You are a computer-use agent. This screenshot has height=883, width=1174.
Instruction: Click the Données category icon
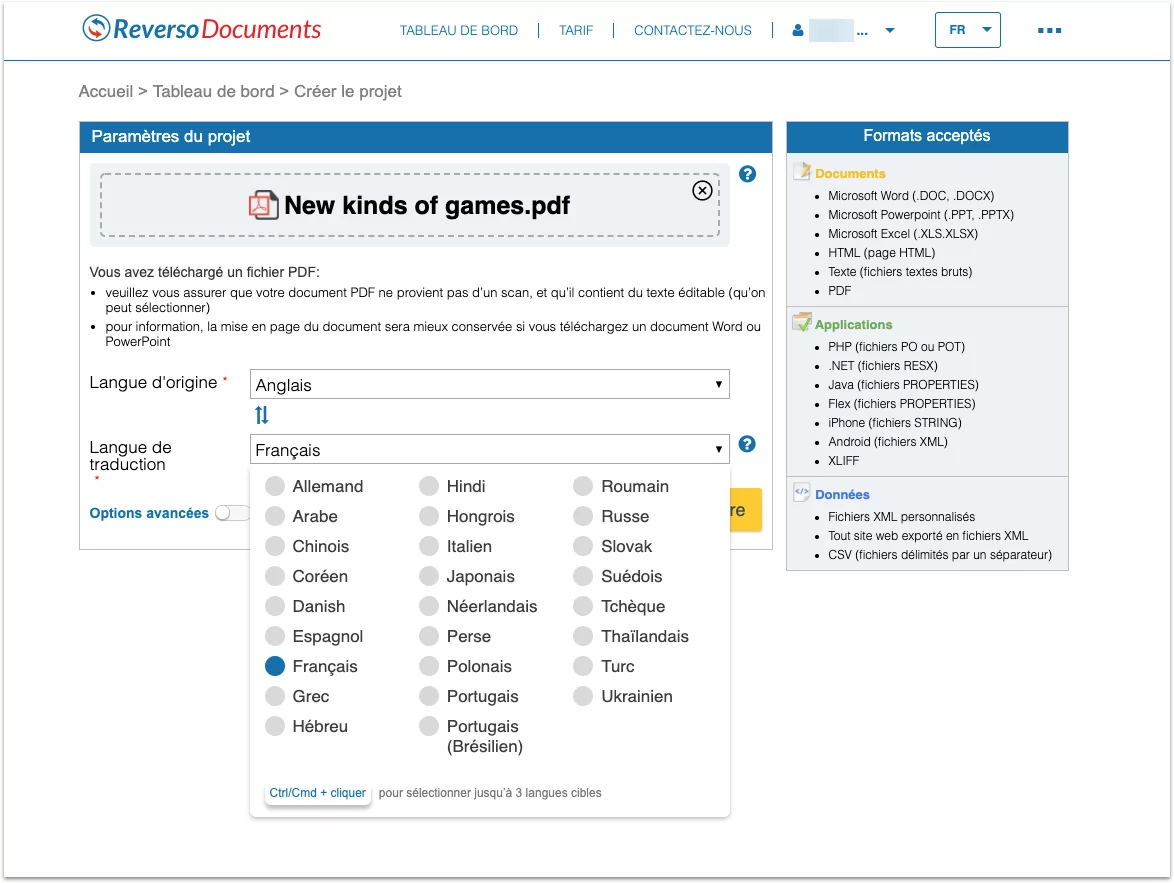pos(802,493)
